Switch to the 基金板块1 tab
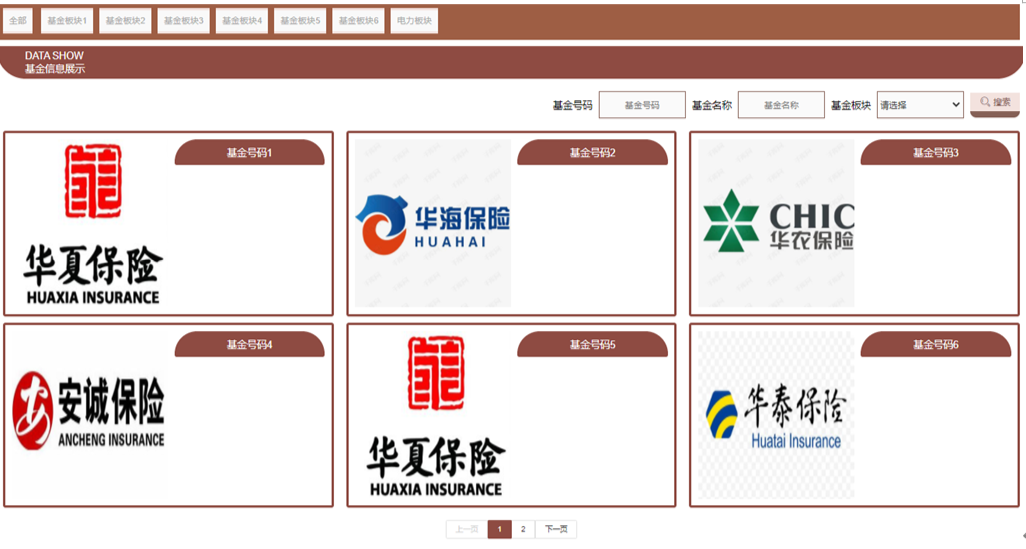The width and height of the screenshot is (1026, 549). coord(67,21)
